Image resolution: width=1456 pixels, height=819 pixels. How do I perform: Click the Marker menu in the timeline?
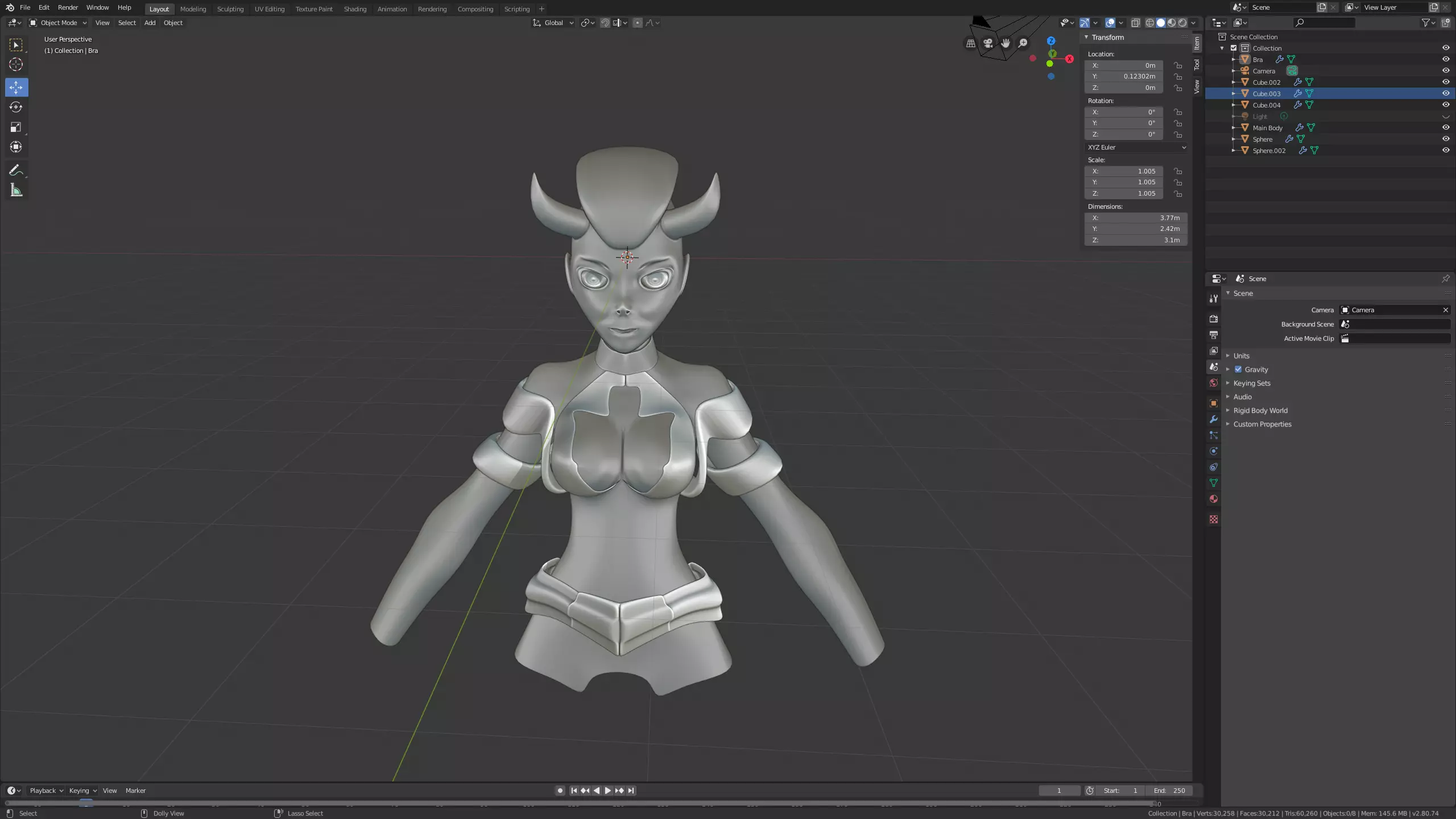click(x=135, y=791)
